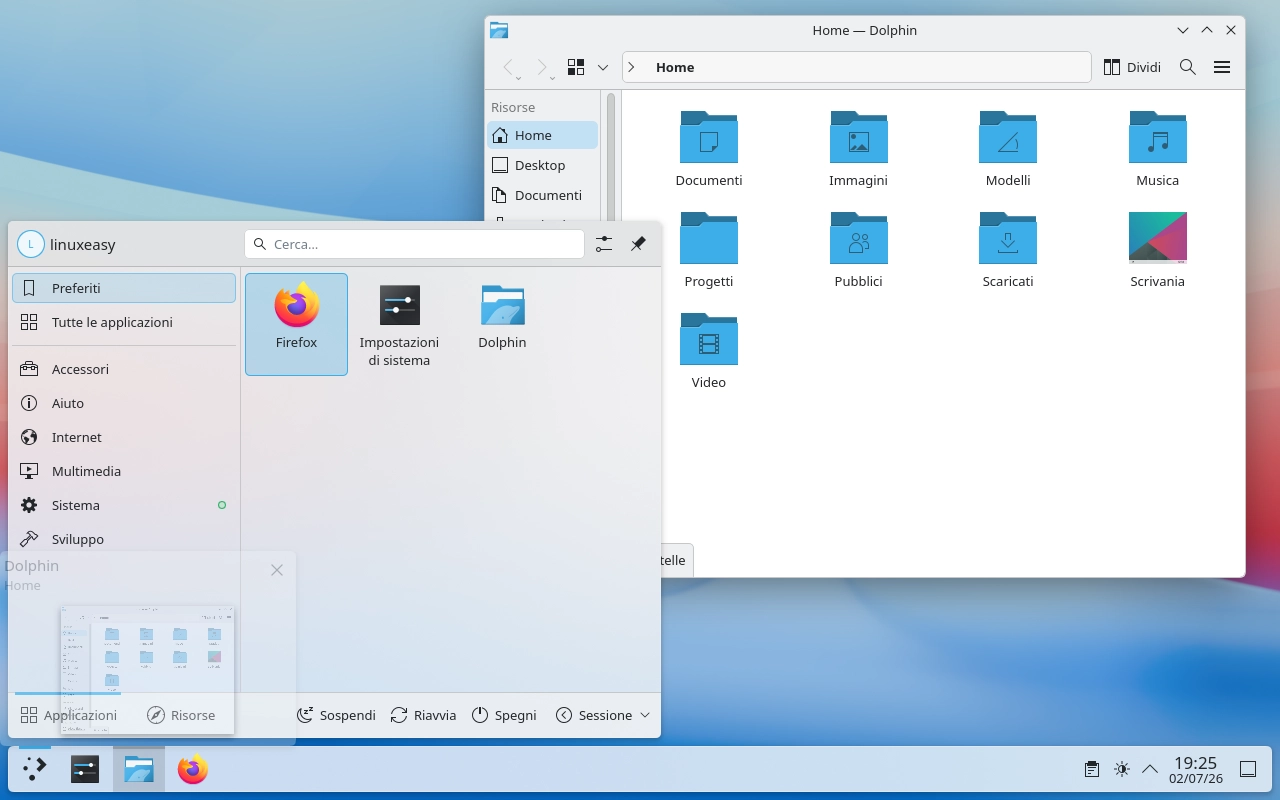1280x800 pixels.
Task: Click the clock showing 19:25
Action: point(1195,763)
